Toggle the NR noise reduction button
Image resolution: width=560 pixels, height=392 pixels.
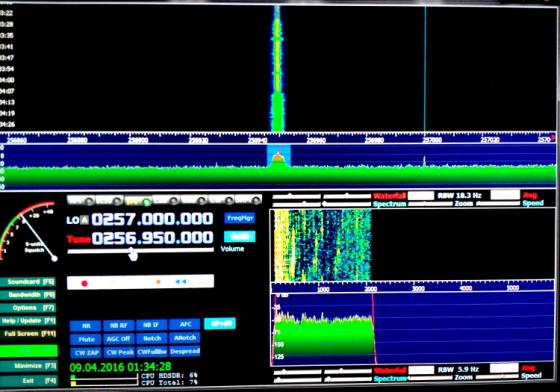pyautogui.click(x=86, y=326)
